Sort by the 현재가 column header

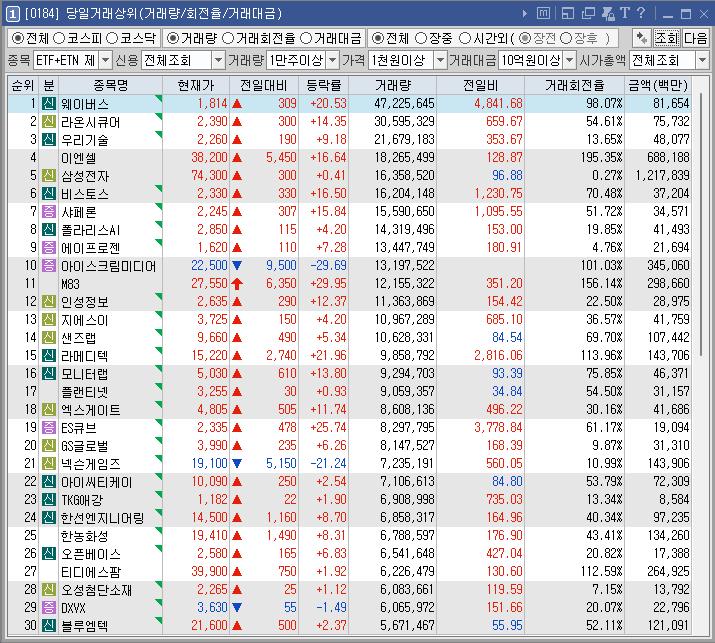point(196,85)
